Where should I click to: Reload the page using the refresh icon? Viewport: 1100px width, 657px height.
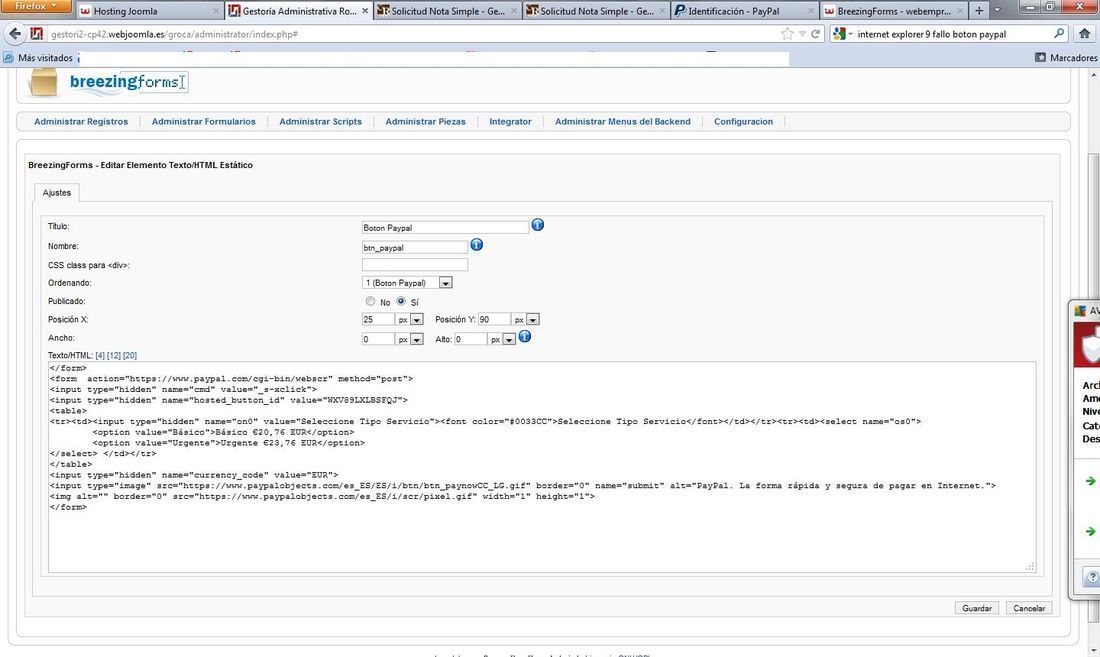click(815, 34)
